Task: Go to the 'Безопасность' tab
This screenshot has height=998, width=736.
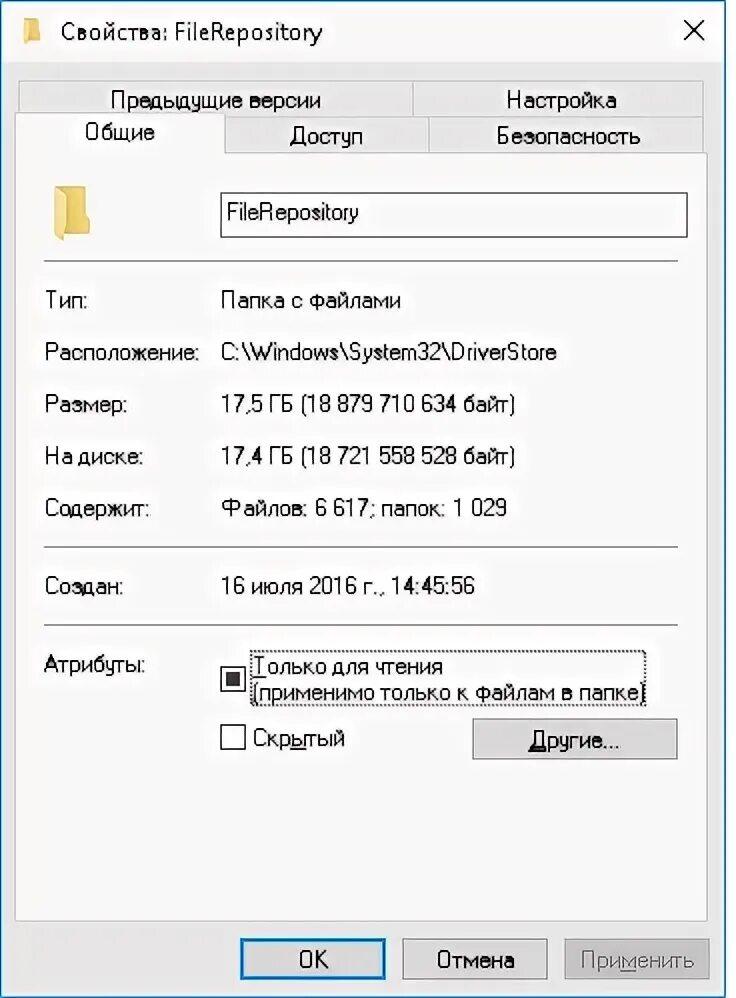Action: [568, 136]
